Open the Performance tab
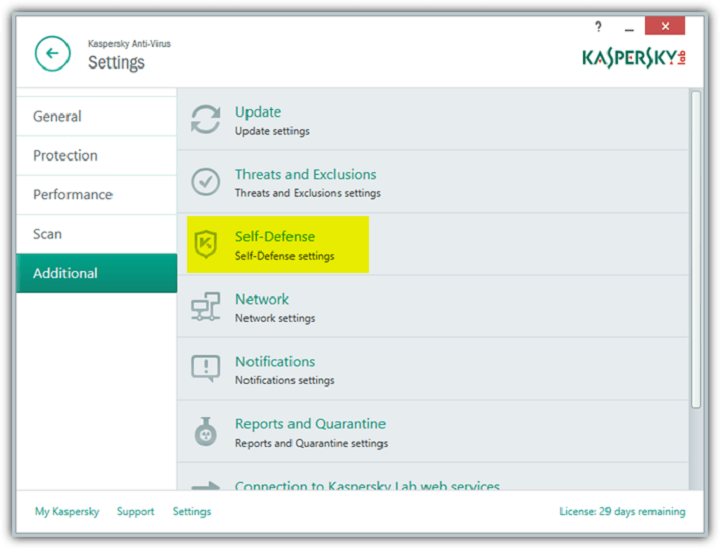 [x=96, y=195]
